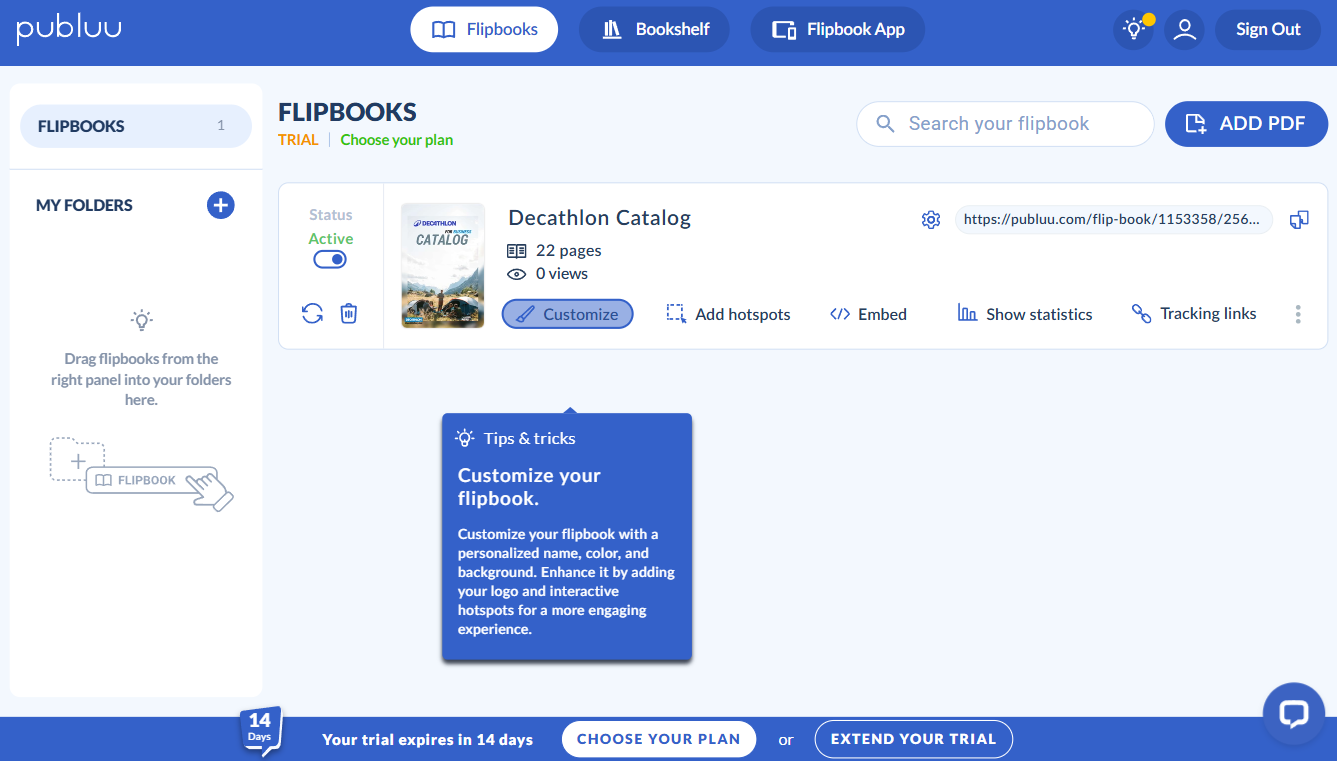Click the magnifier search icon
The width and height of the screenshot is (1337, 761).
(x=885, y=124)
